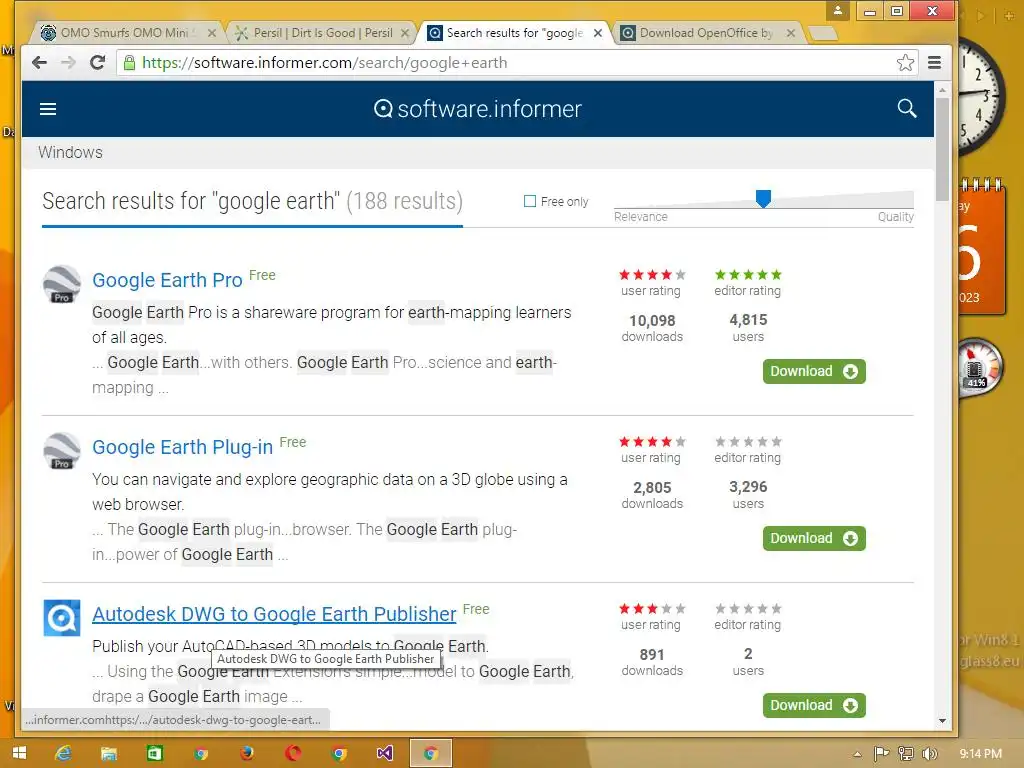Launch Internet Explorer from taskbar
This screenshot has width=1024, height=768.
tap(63, 754)
